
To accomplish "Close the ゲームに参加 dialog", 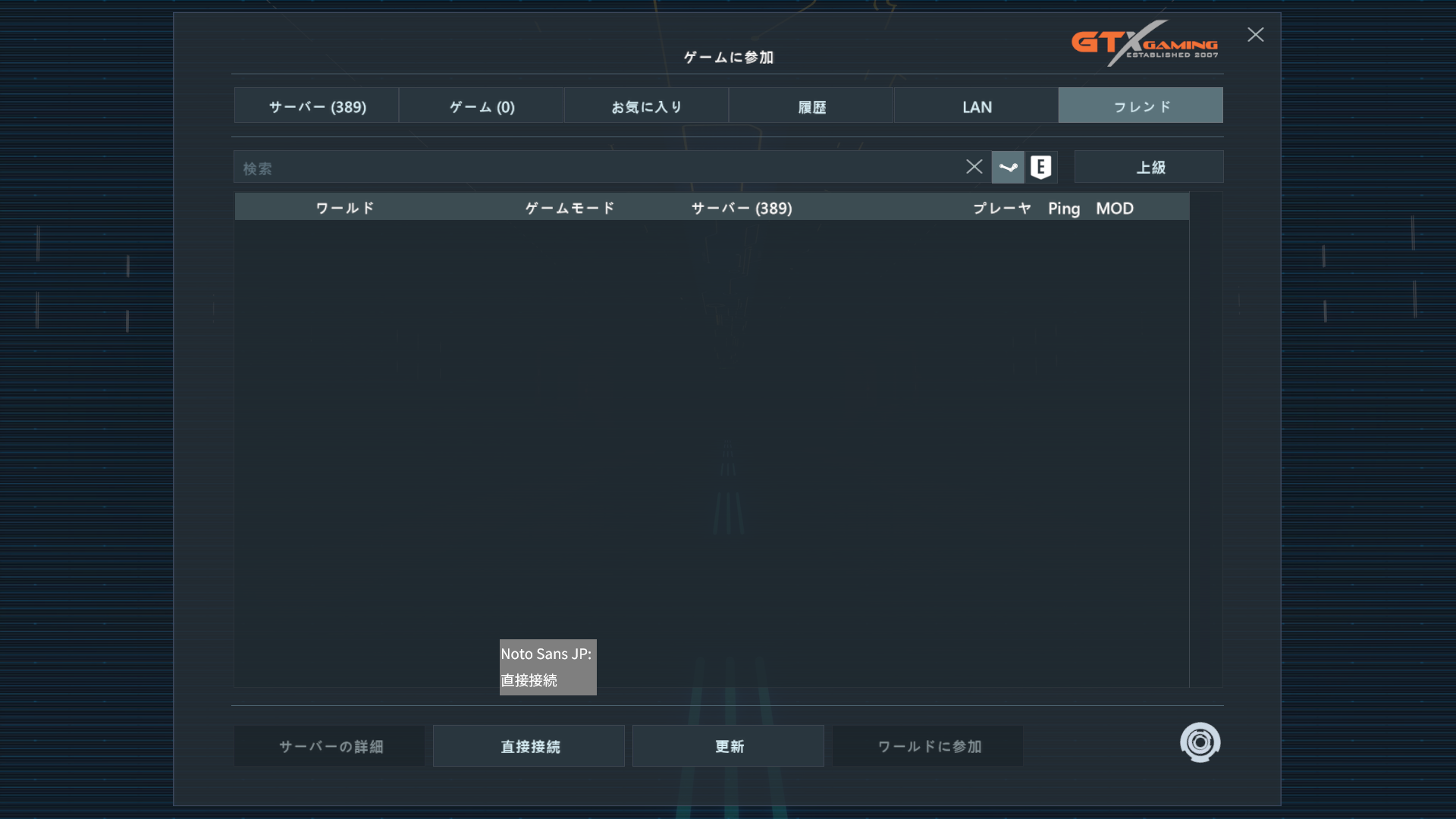I will tap(1256, 35).
